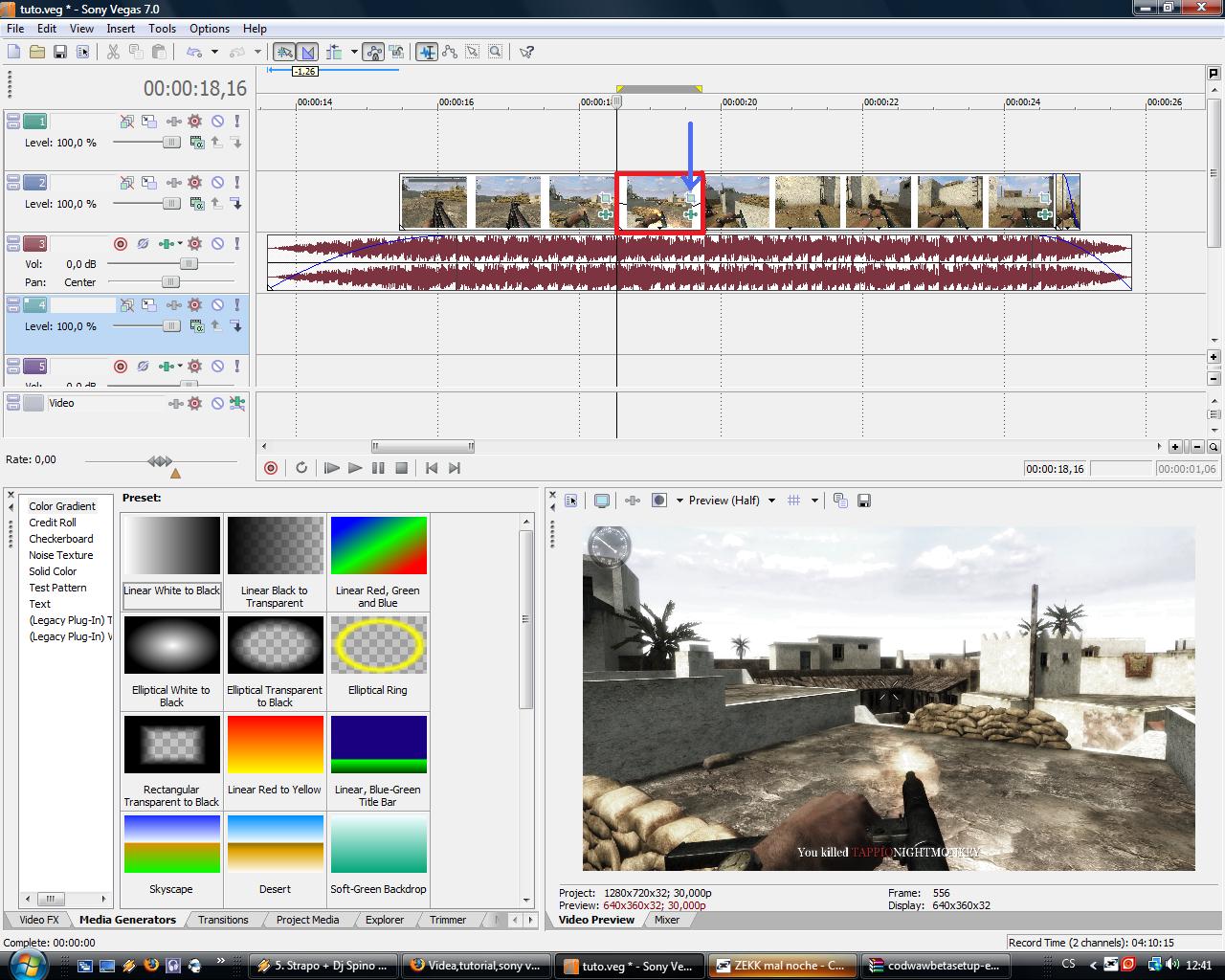Select the Normal Edit tool
The width and height of the screenshot is (1225, 980).
[x=427, y=52]
